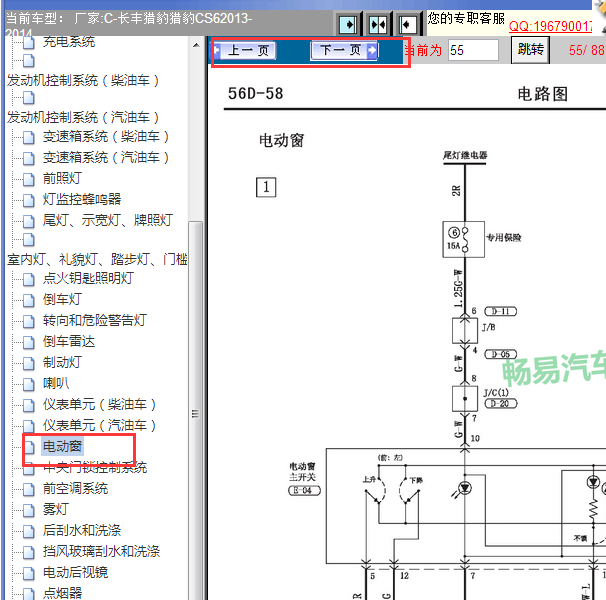Image resolution: width=606 pixels, height=600 pixels.
Task: Select 点火钥匙照明灯 item
Action: (x=89, y=278)
